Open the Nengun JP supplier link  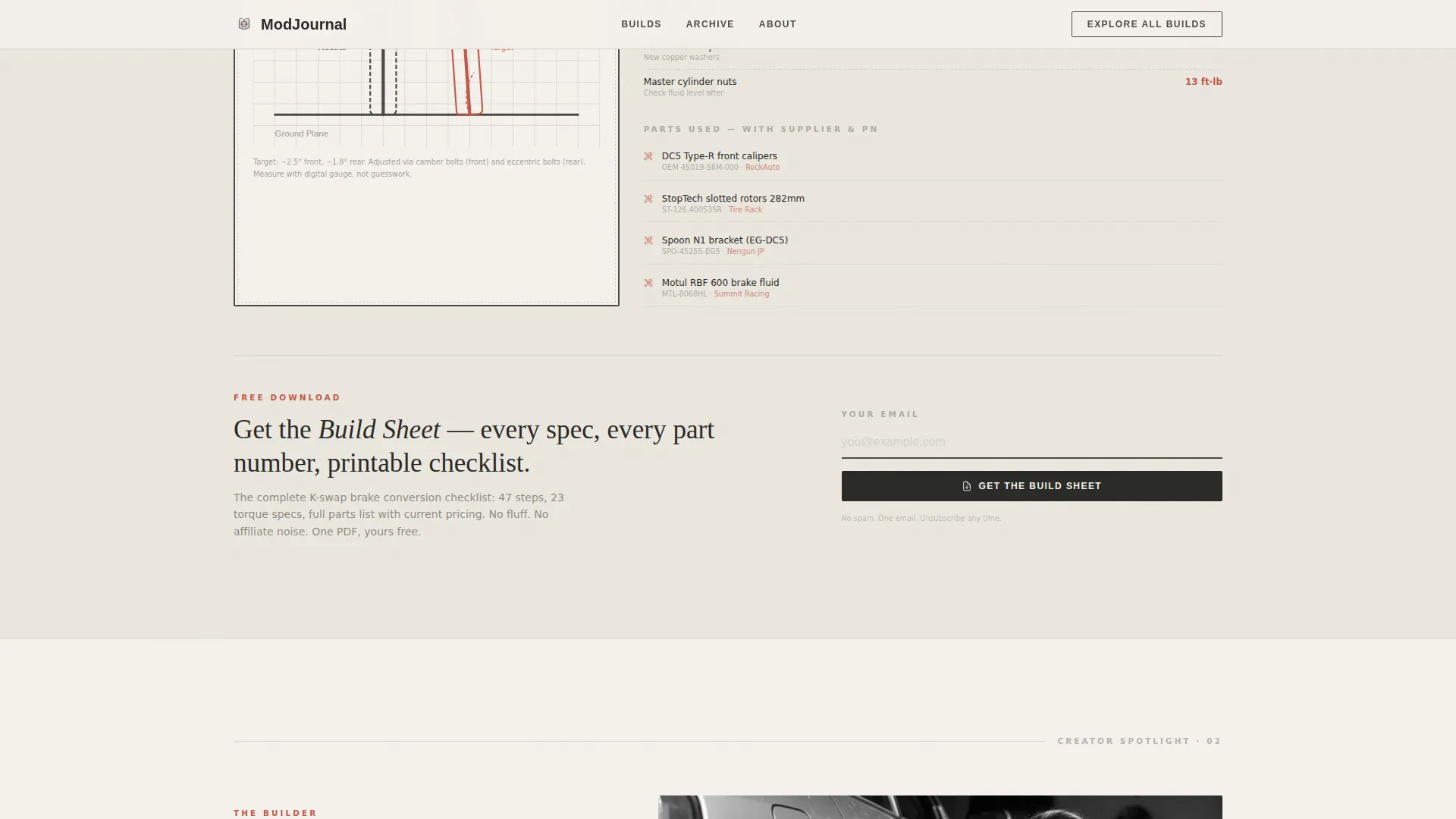click(745, 252)
